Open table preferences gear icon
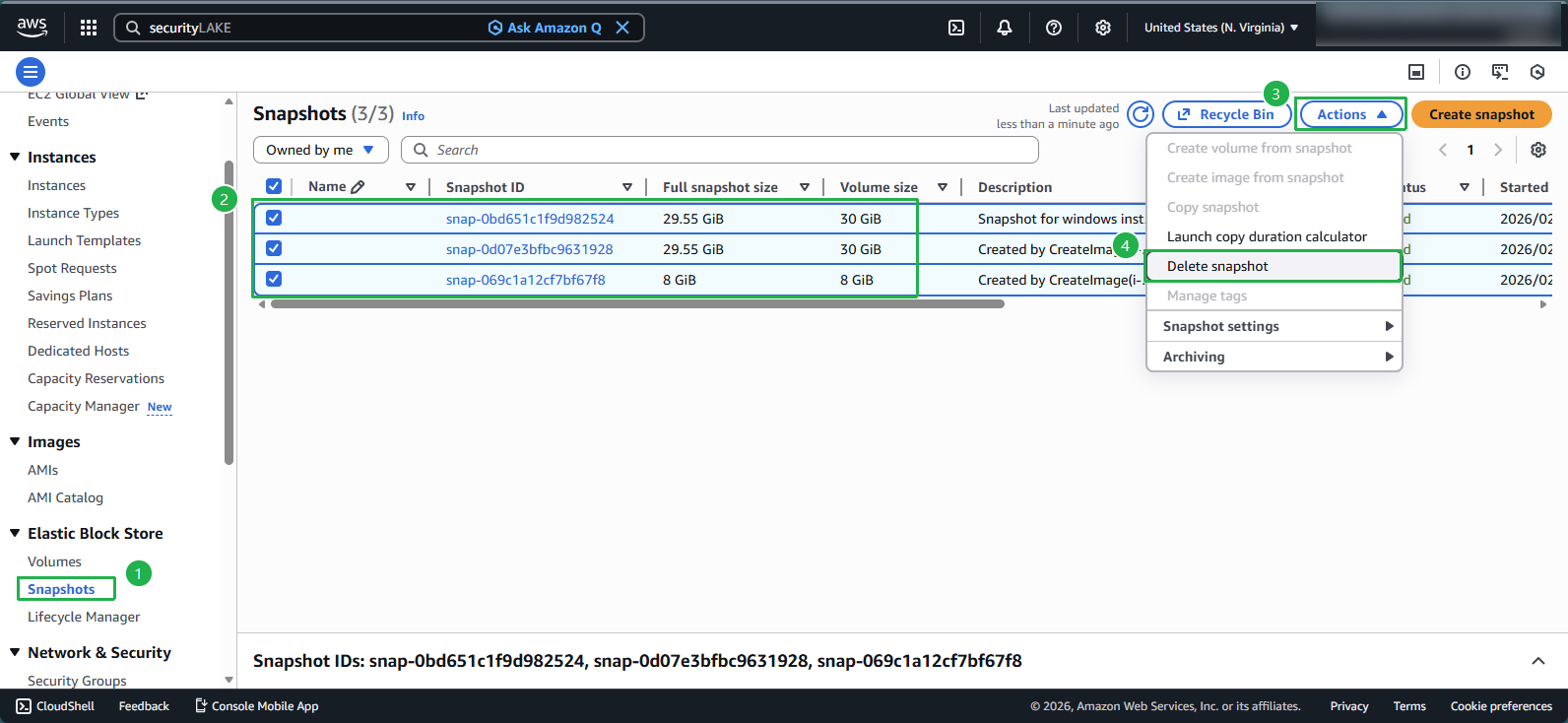 [1537, 150]
